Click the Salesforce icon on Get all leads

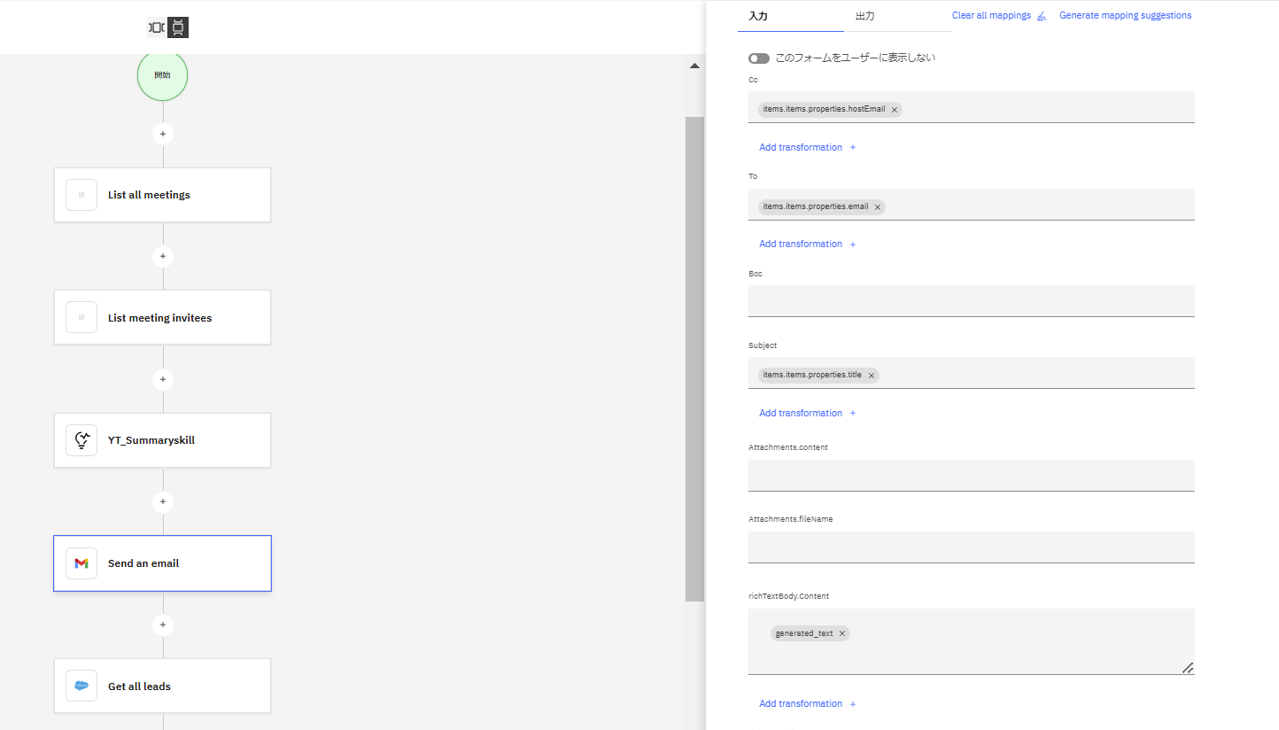tap(82, 686)
